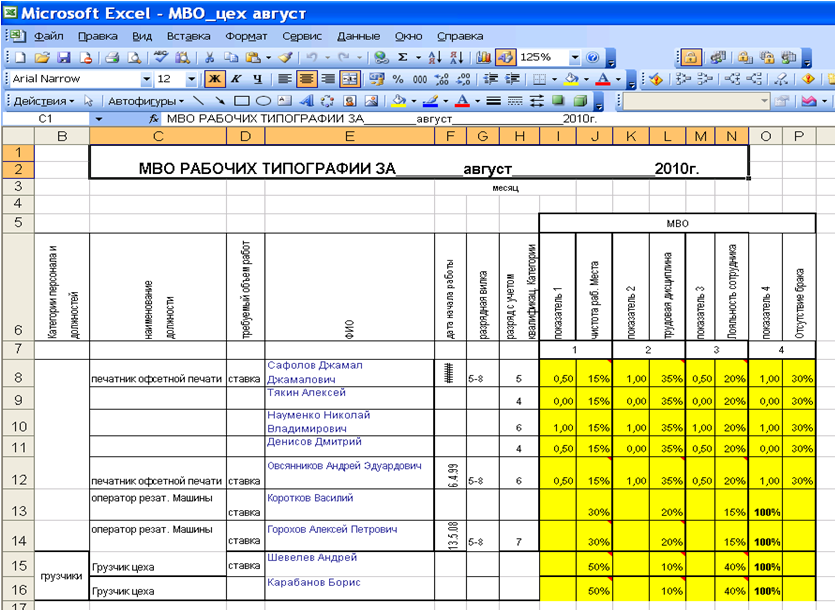835x610 pixels.
Task: Expand AutoSum function list arrow
Action: pos(418,58)
